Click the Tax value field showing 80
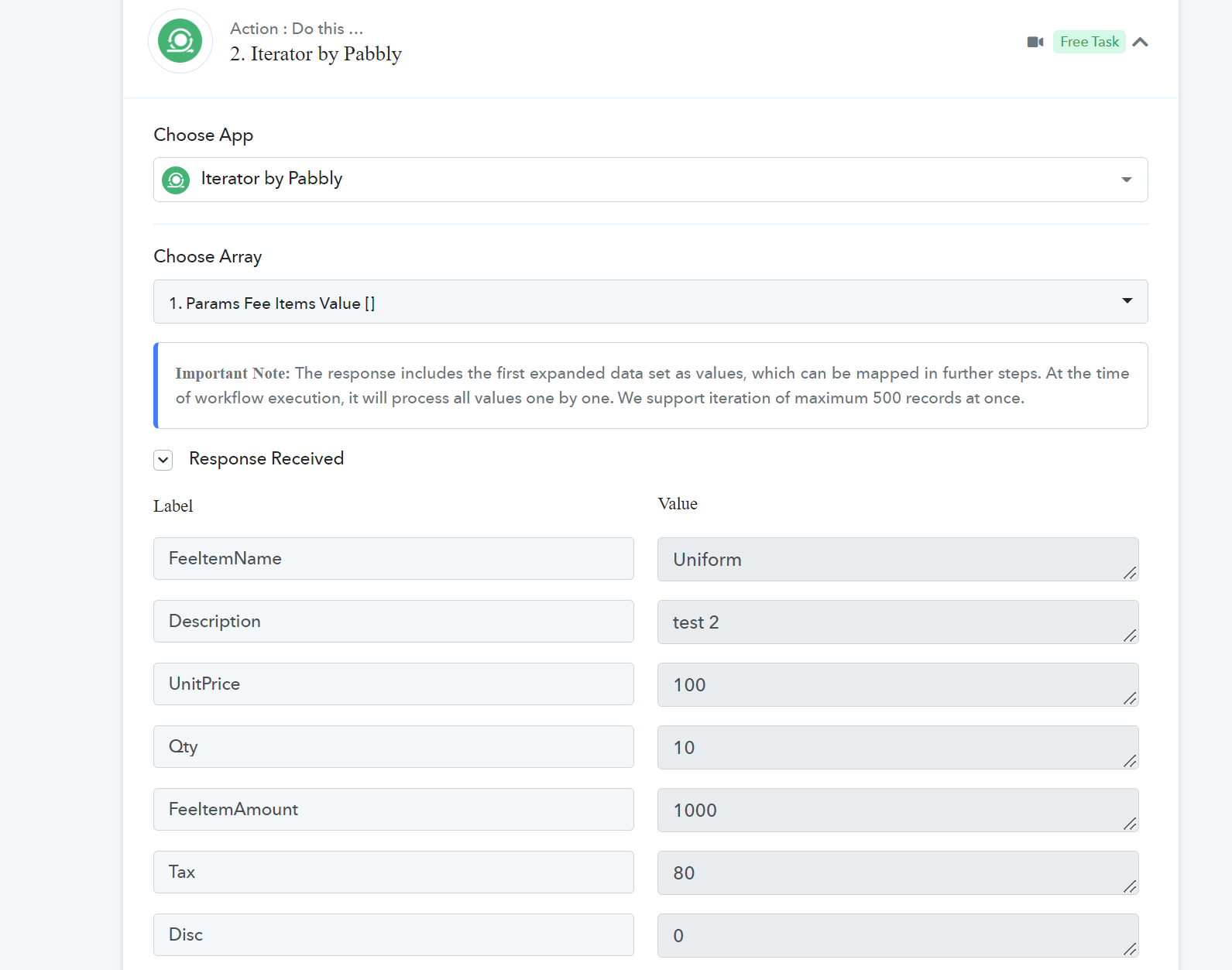The width and height of the screenshot is (1232, 970). click(898, 873)
